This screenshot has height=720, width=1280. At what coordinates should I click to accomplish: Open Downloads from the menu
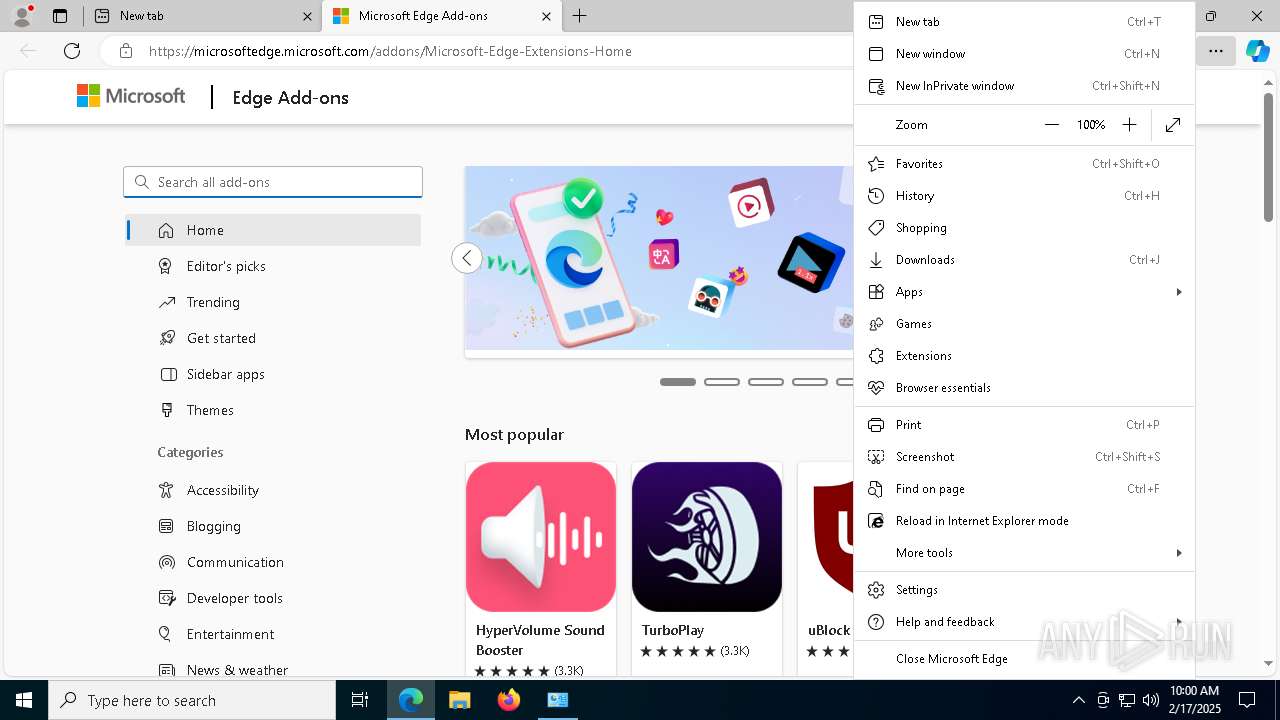pyautogui.click(x=1025, y=260)
